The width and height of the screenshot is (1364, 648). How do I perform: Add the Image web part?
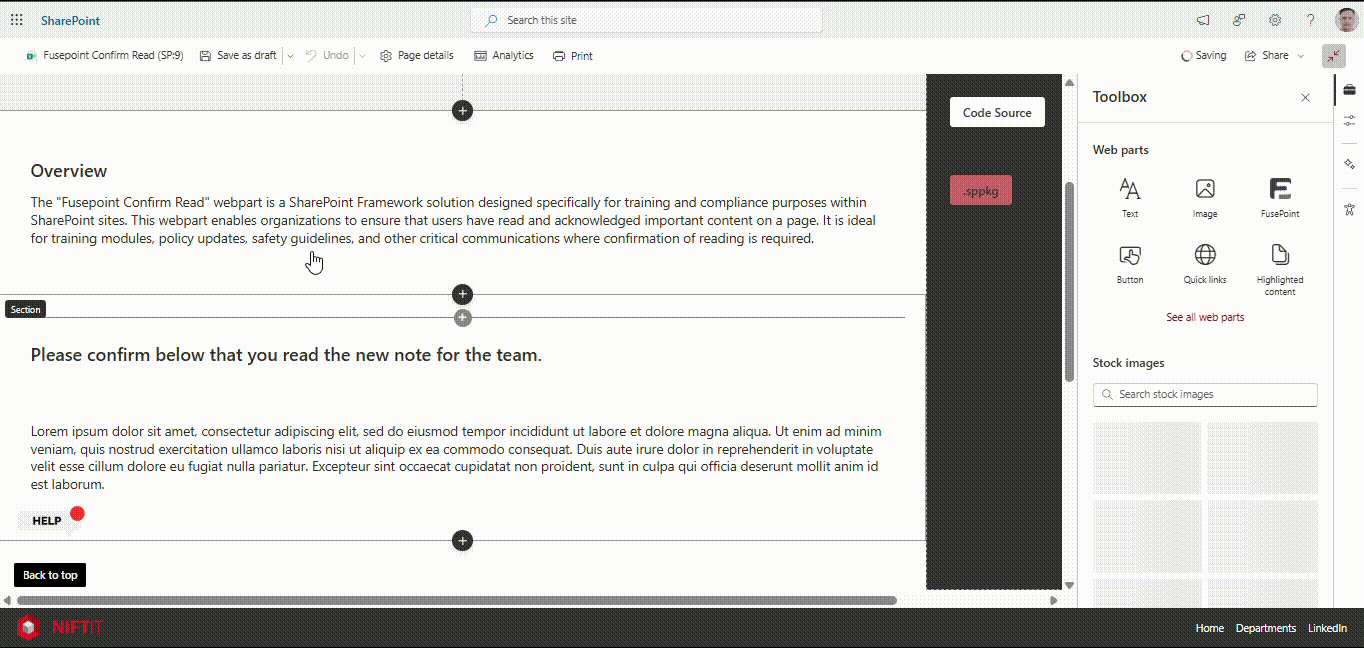coord(1205,196)
